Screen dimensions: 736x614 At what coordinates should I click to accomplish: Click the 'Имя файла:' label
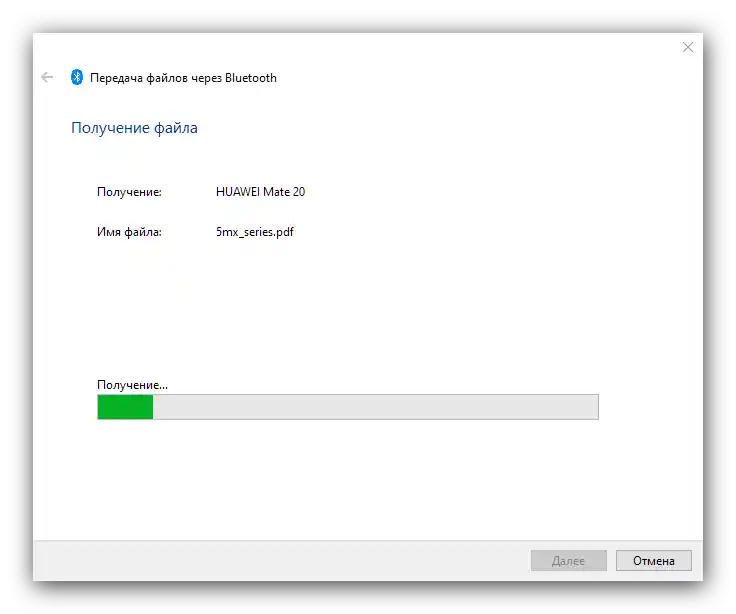pyautogui.click(x=129, y=232)
